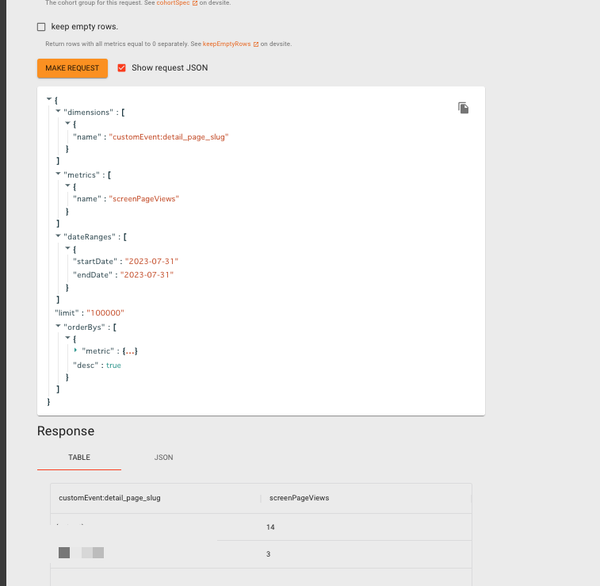Switch to the JSON response tab
The image size is (600, 586).
coord(163,457)
